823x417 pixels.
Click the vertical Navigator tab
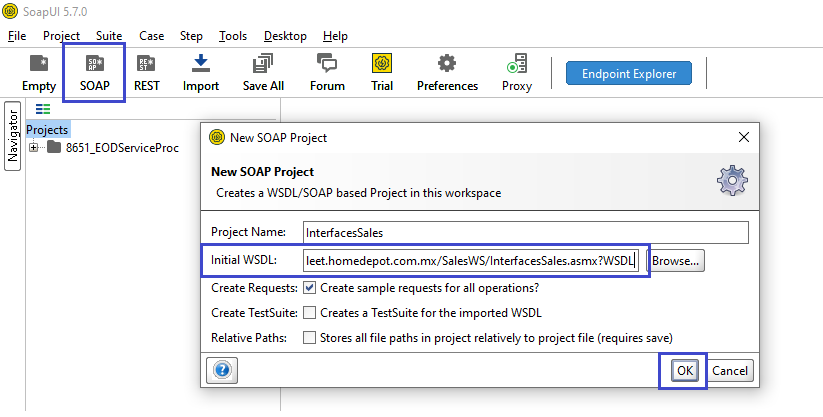[13, 136]
